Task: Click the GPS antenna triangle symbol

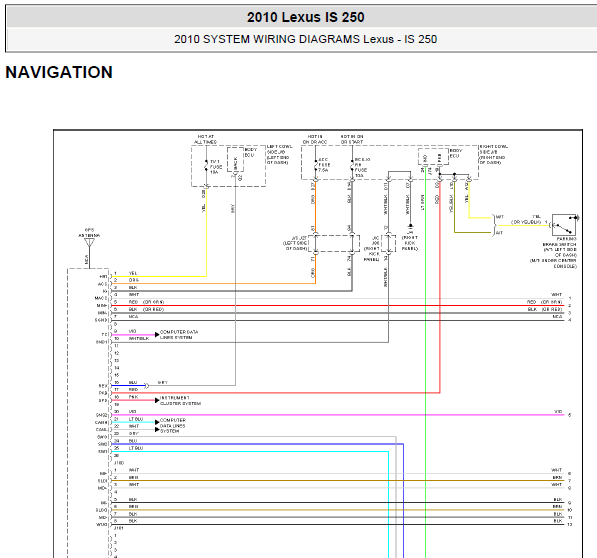Action: 89,242
